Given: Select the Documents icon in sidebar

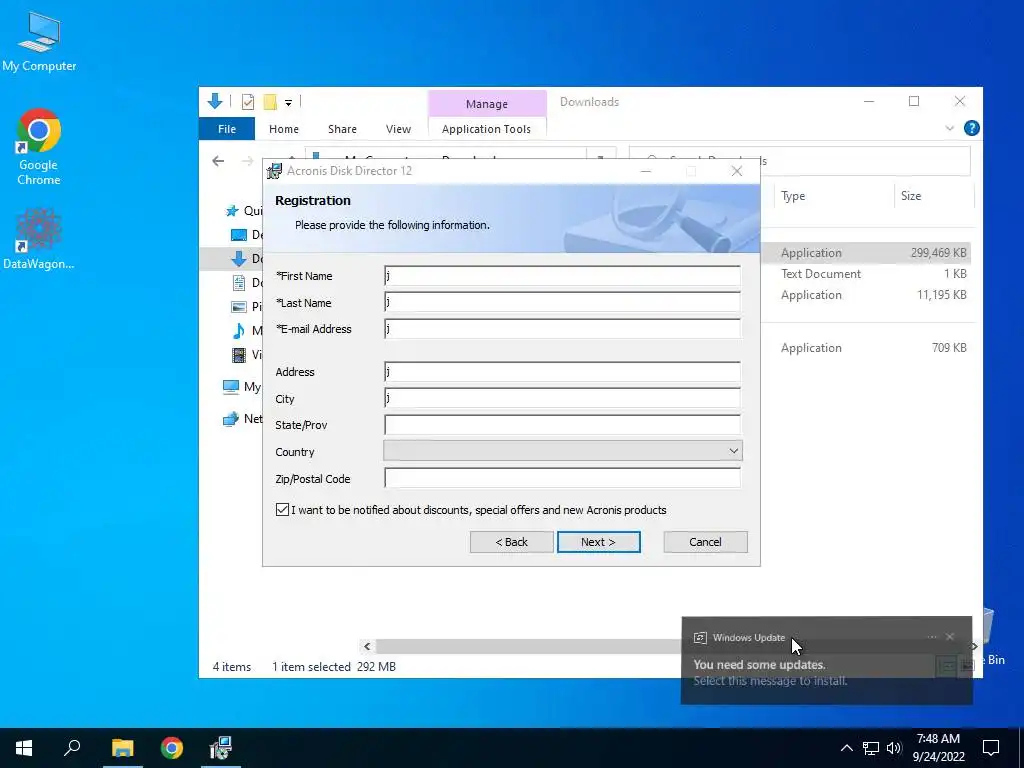Looking at the screenshot, I should coord(239,283).
